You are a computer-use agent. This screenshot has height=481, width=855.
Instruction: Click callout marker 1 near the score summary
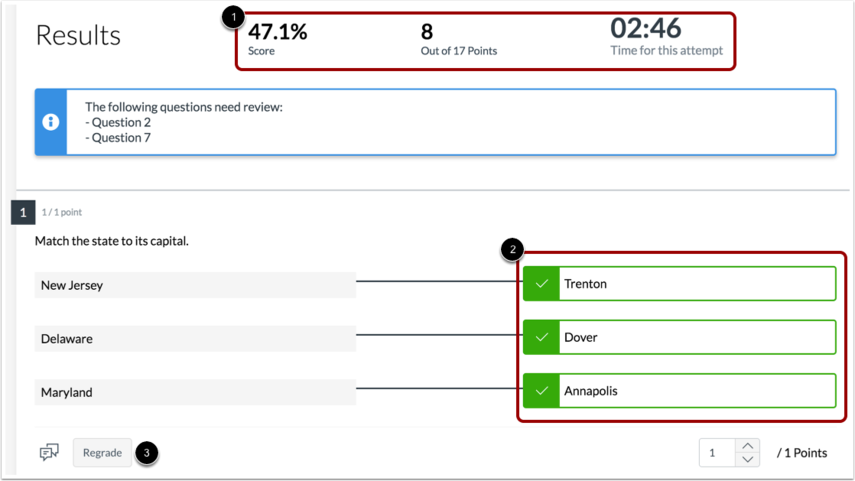[x=234, y=17]
